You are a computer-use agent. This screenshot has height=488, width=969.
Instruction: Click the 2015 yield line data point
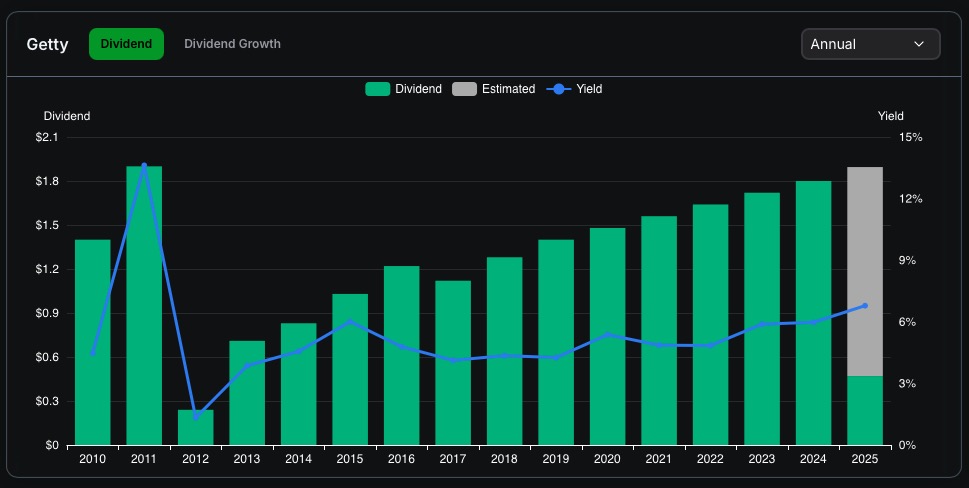350,322
